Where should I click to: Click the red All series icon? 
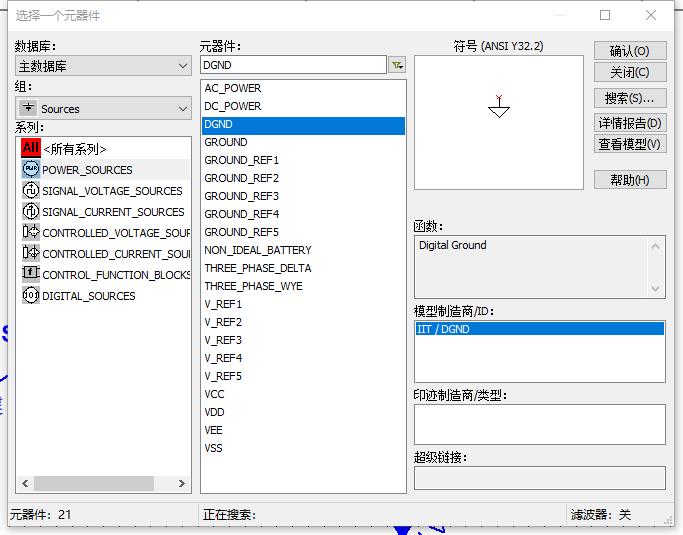coord(30,148)
